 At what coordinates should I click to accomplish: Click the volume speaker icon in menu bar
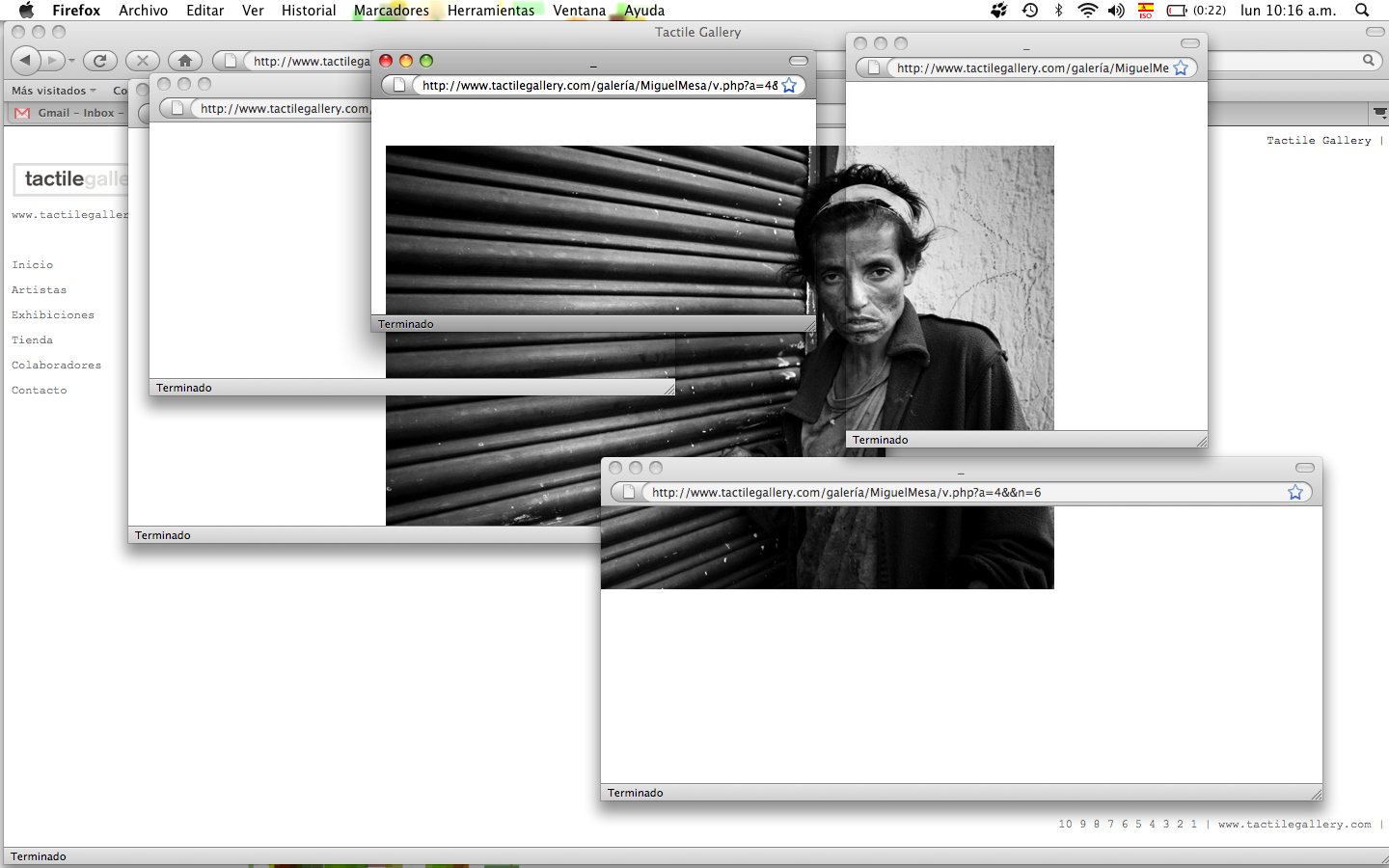pyautogui.click(x=1116, y=11)
